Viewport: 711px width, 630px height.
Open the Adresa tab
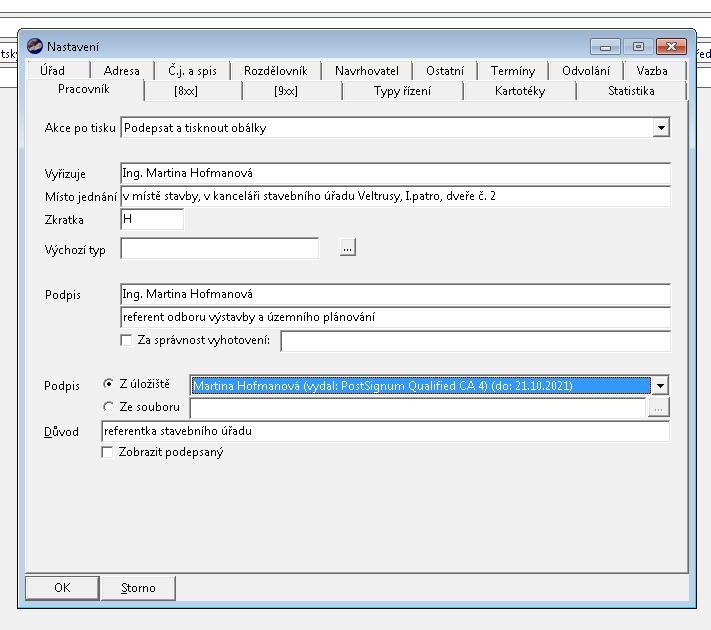tap(122, 71)
